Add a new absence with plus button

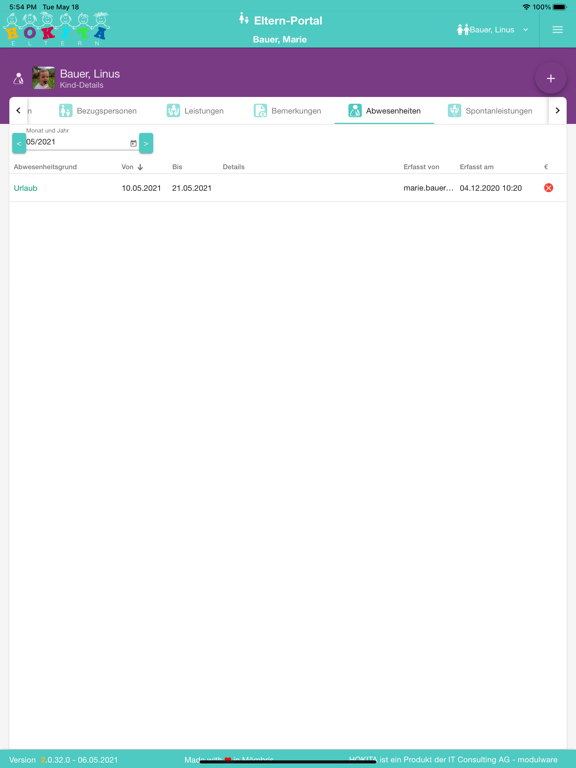(x=551, y=78)
